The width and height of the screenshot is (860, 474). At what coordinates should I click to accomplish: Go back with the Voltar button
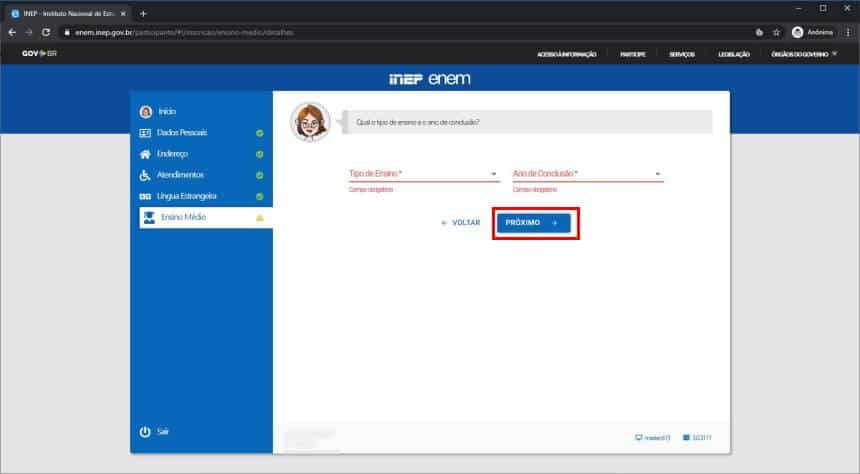pos(461,223)
